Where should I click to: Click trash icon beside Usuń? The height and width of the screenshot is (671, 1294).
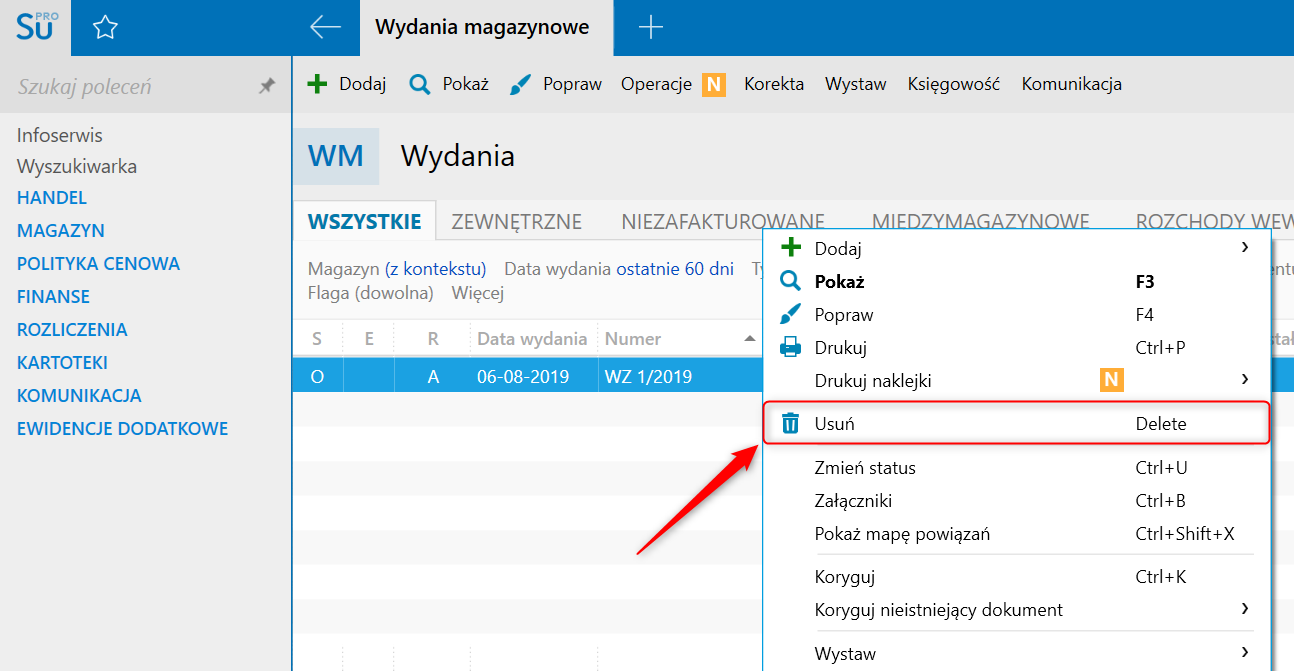[790, 423]
